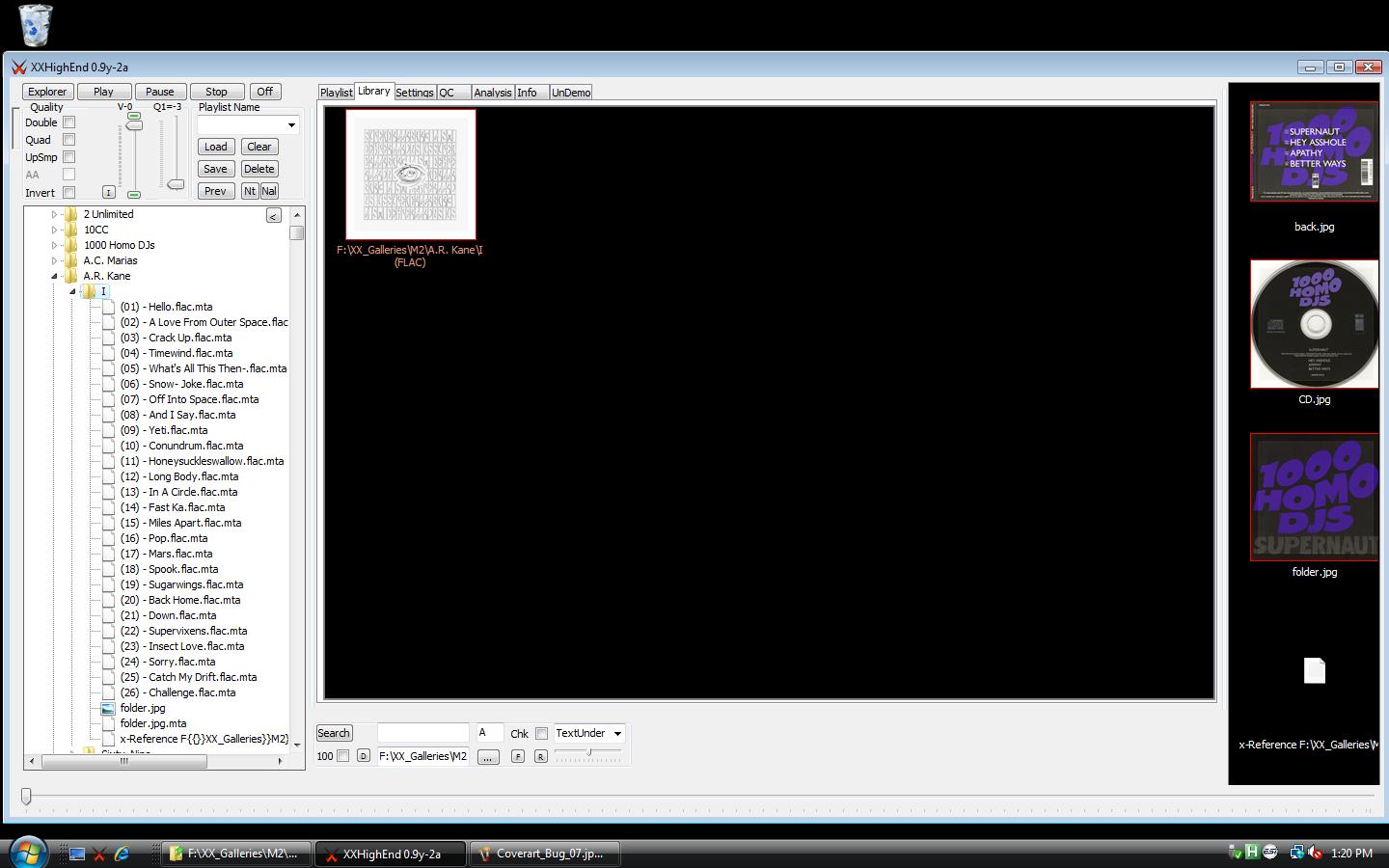The image size is (1389, 868).
Task: Toggle the AA checkbox
Action: tap(68, 175)
